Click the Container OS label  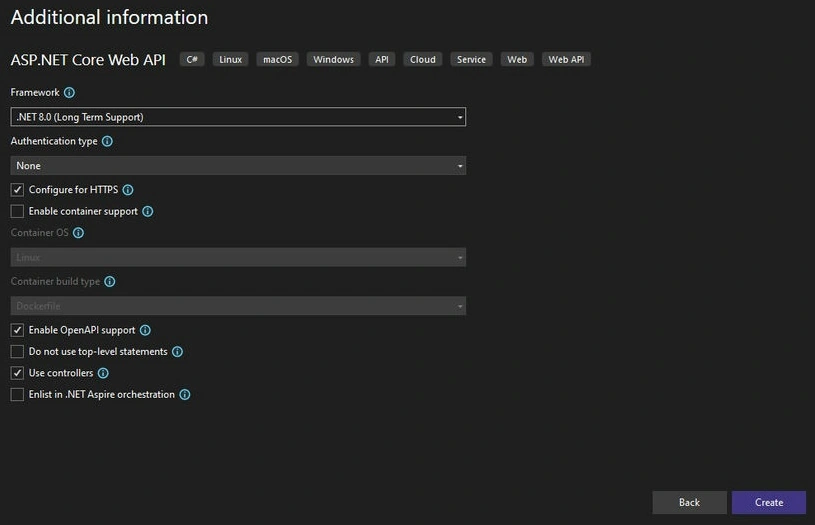point(40,233)
